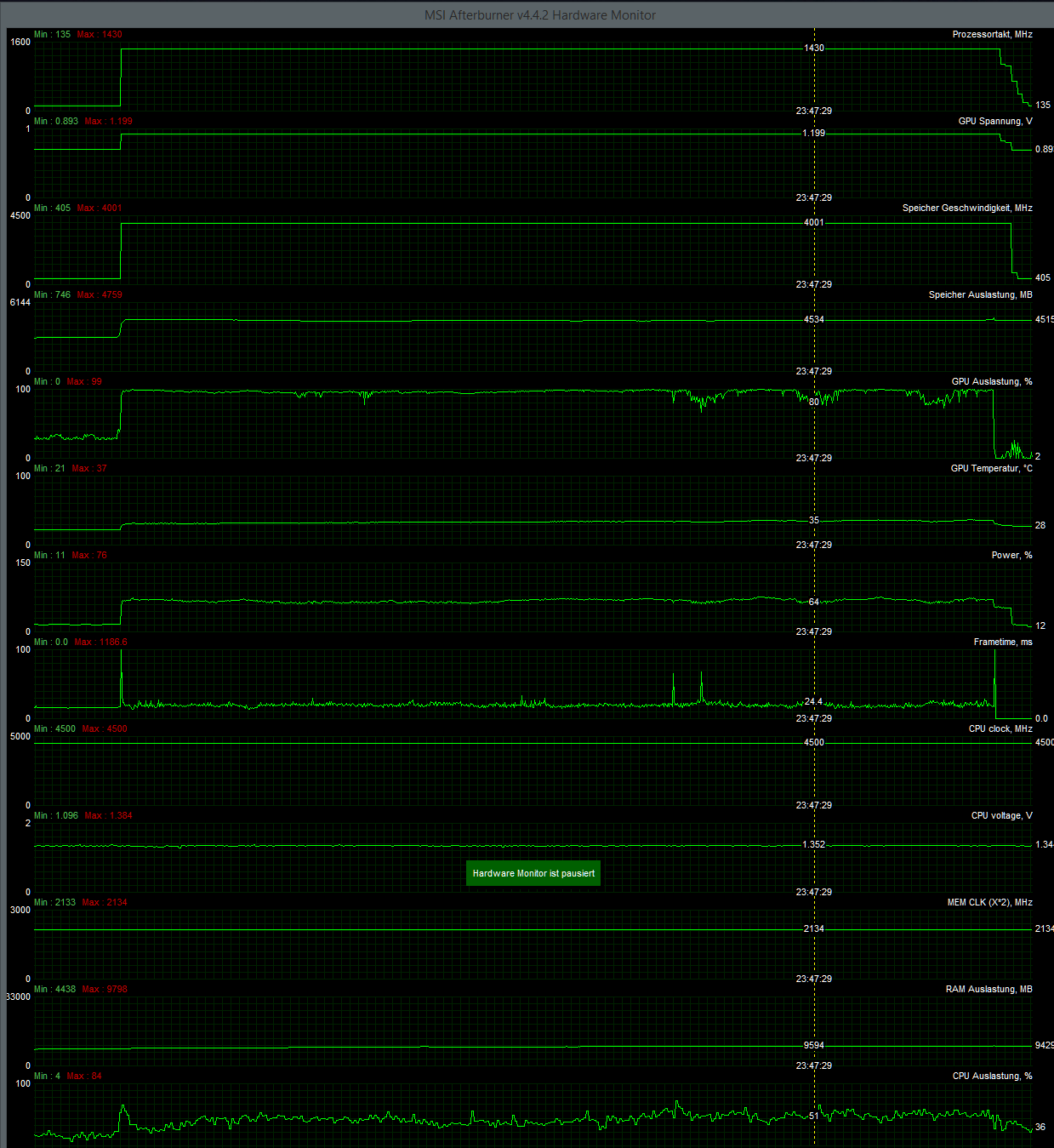The image size is (1054, 1148).
Task: Click the current value '405' on Speicher Geschwindigkeit
Action: (x=1043, y=278)
